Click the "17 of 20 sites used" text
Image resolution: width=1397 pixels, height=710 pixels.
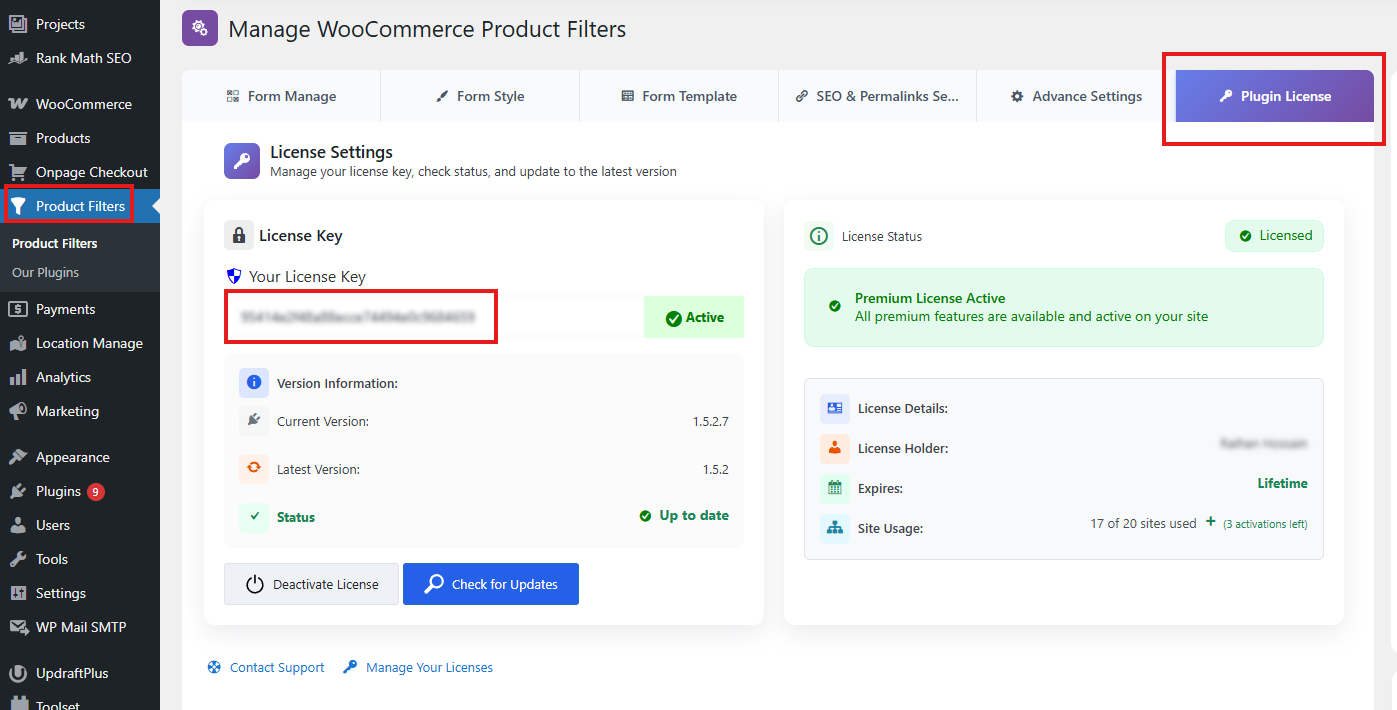point(1143,523)
